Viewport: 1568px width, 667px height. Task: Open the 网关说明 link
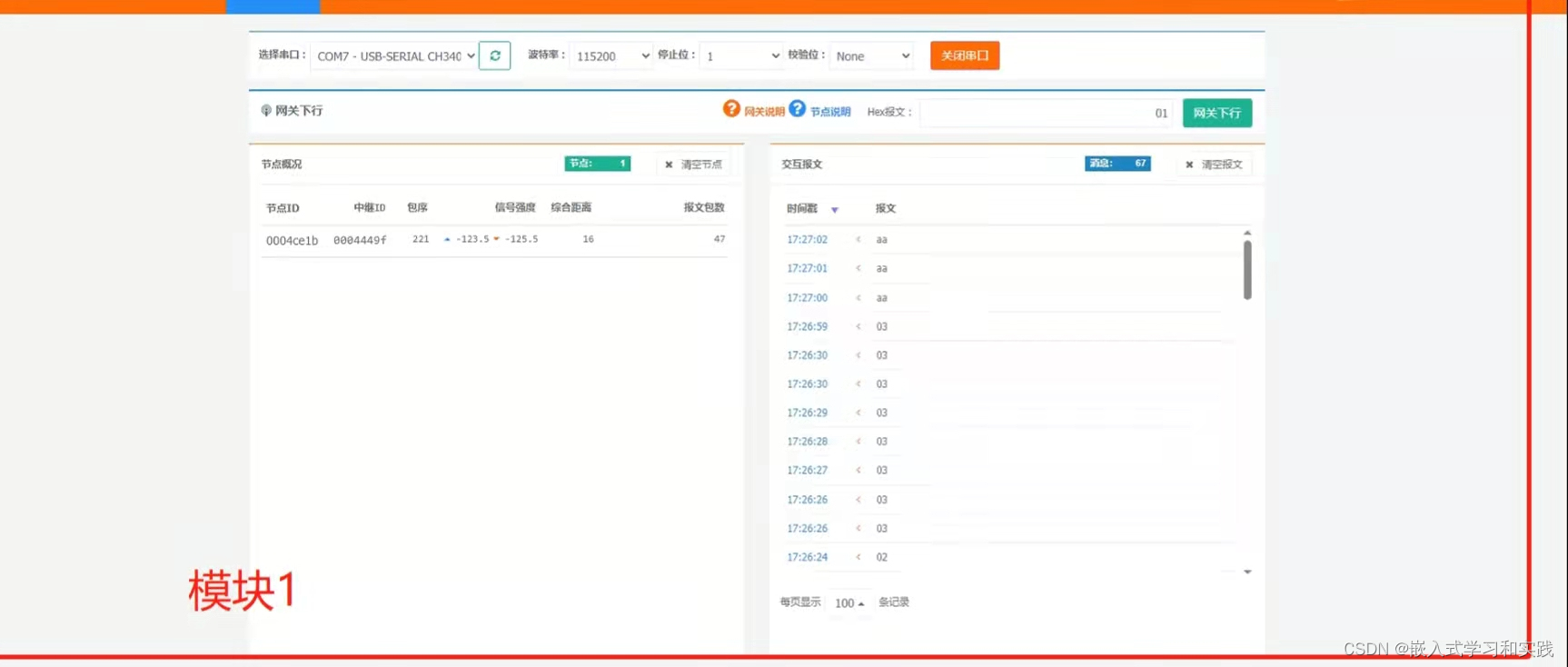coord(764,112)
